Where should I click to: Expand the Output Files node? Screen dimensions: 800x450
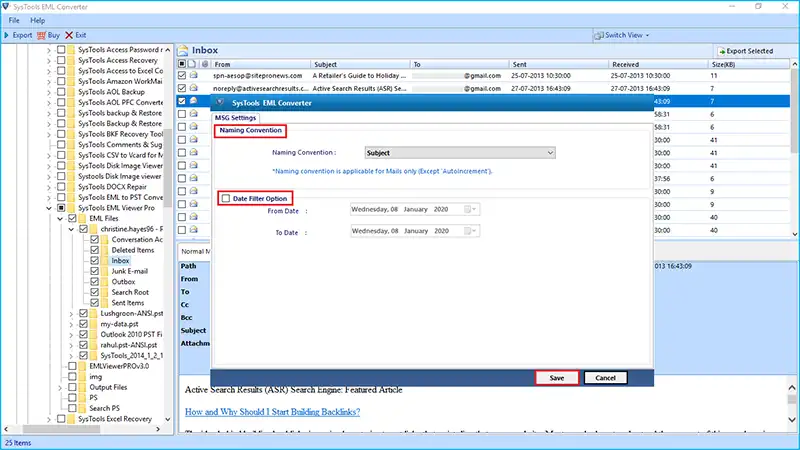(x=60, y=388)
